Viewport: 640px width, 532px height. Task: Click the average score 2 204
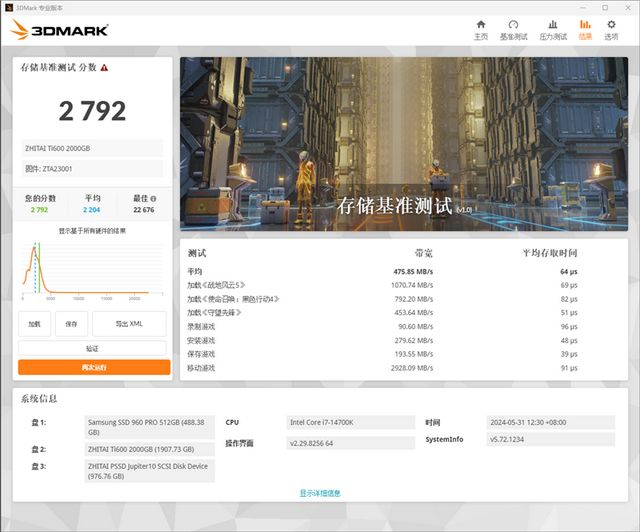pos(91,210)
